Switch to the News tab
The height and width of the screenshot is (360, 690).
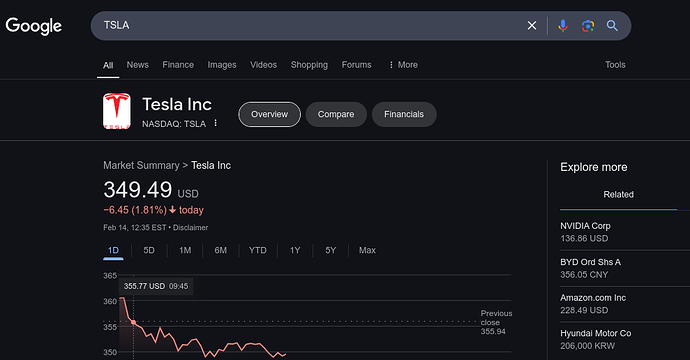(x=138, y=65)
